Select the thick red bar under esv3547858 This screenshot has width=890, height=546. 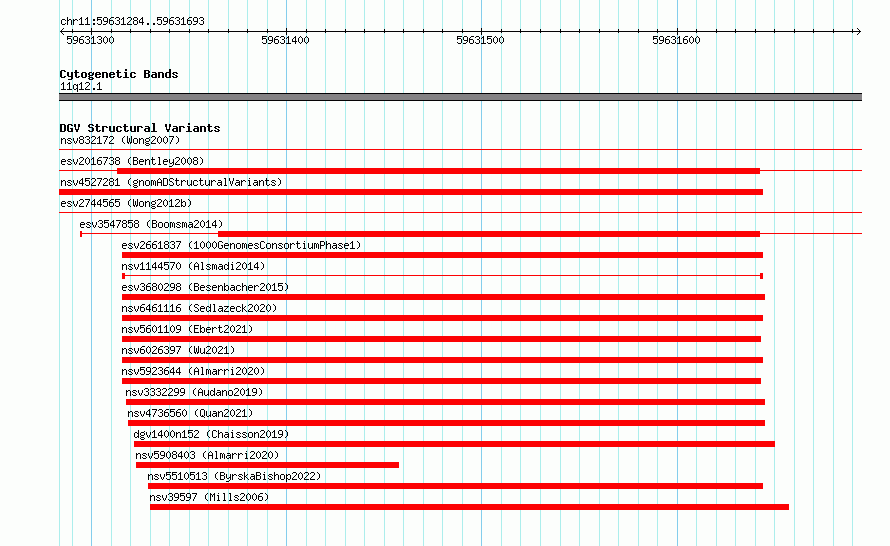click(489, 234)
